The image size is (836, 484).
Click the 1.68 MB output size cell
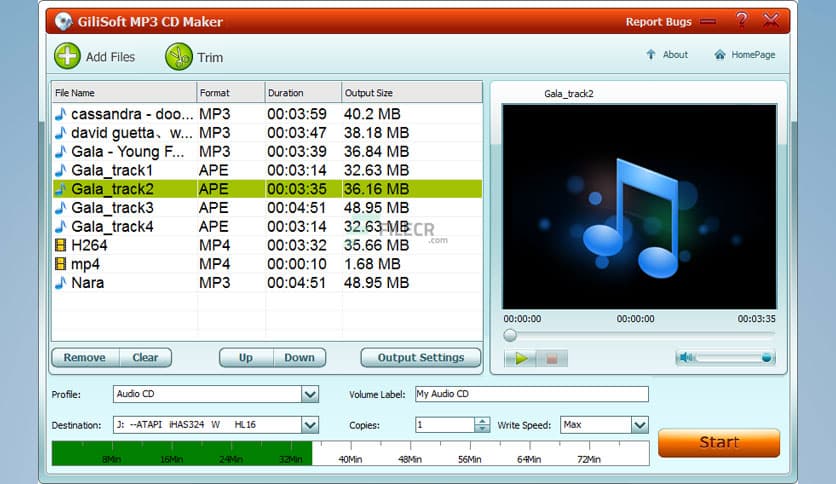point(372,264)
